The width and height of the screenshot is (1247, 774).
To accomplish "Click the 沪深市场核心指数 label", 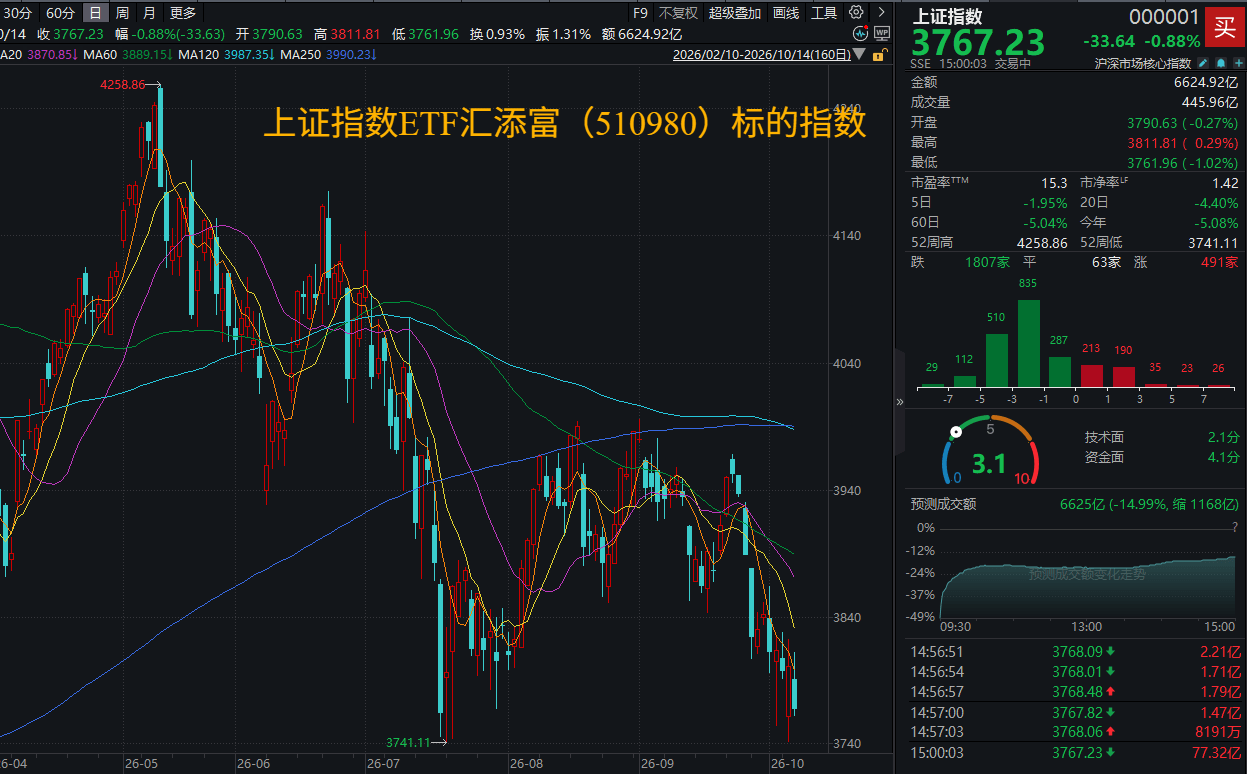I will (x=1143, y=63).
